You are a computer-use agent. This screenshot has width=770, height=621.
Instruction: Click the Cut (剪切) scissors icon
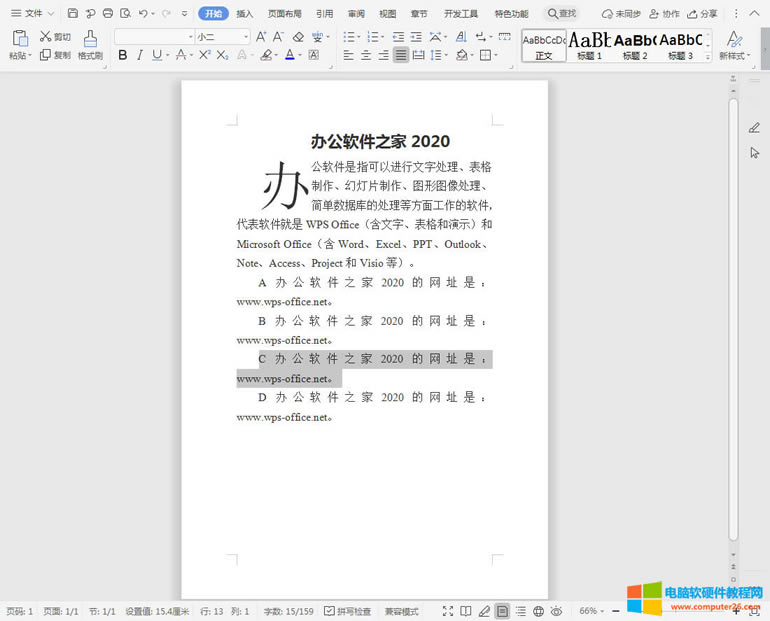46,36
